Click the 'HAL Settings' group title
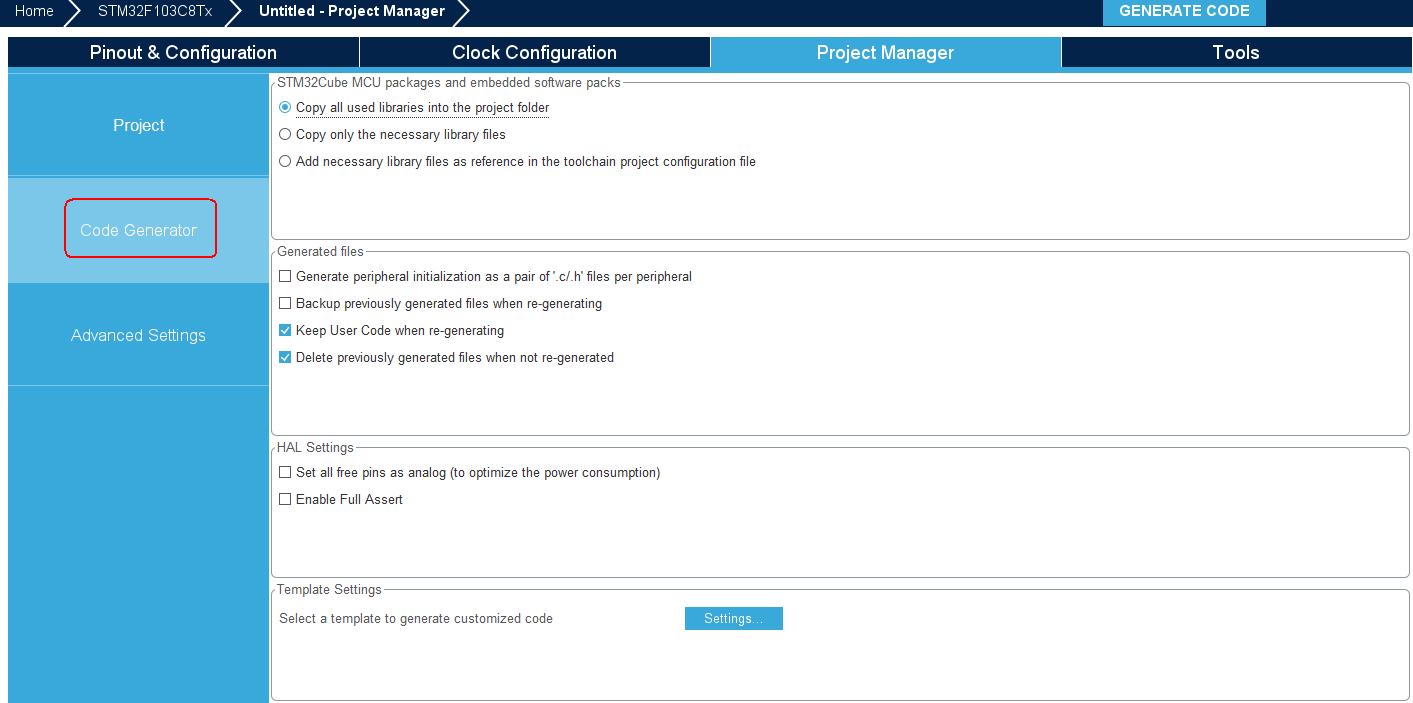Image resolution: width=1413 pixels, height=703 pixels. (x=315, y=448)
